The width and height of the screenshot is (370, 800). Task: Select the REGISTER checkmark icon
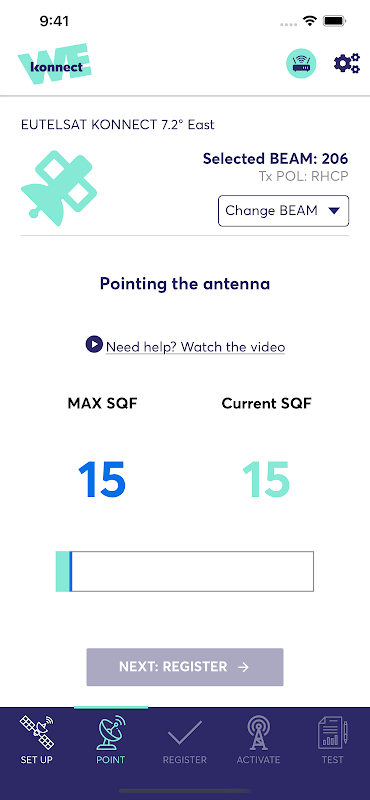point(185,733)
